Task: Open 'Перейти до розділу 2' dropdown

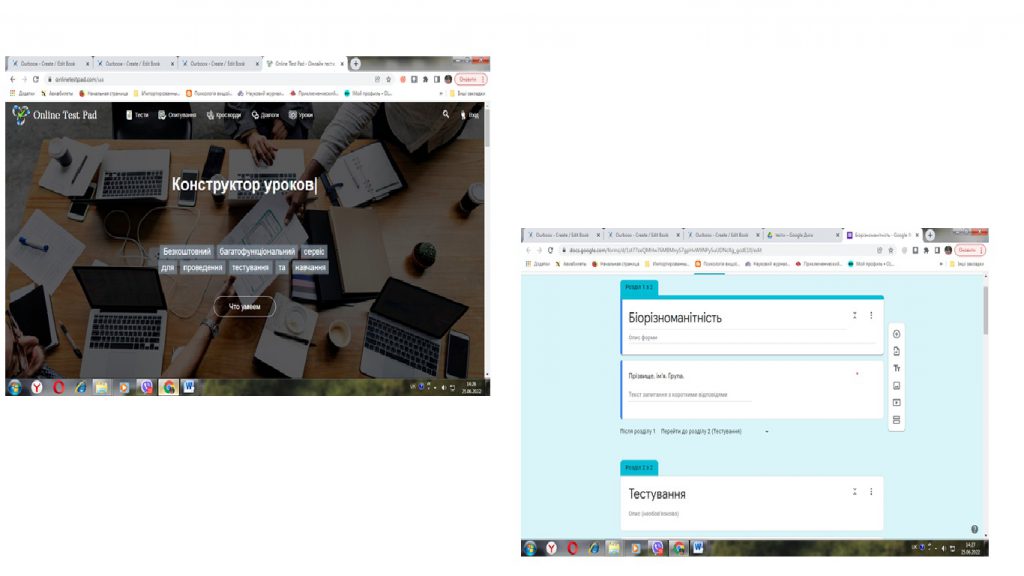Action: [766, 432]
